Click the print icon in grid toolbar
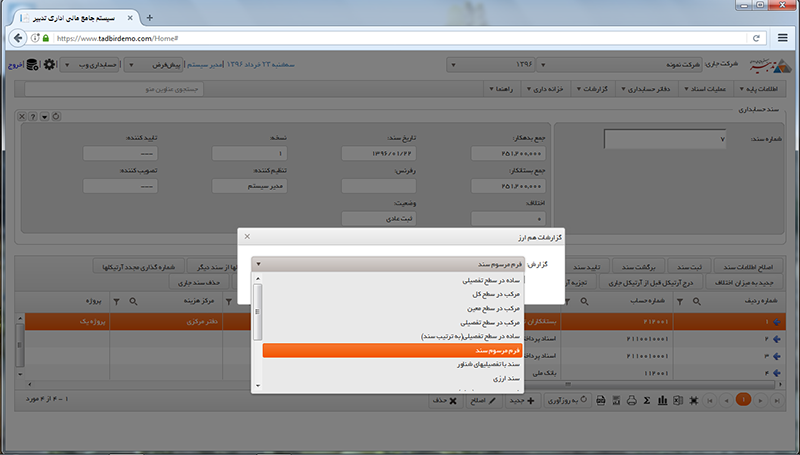Image resolution: width=800 pixels, height=455 pixels. click(631, 400)
